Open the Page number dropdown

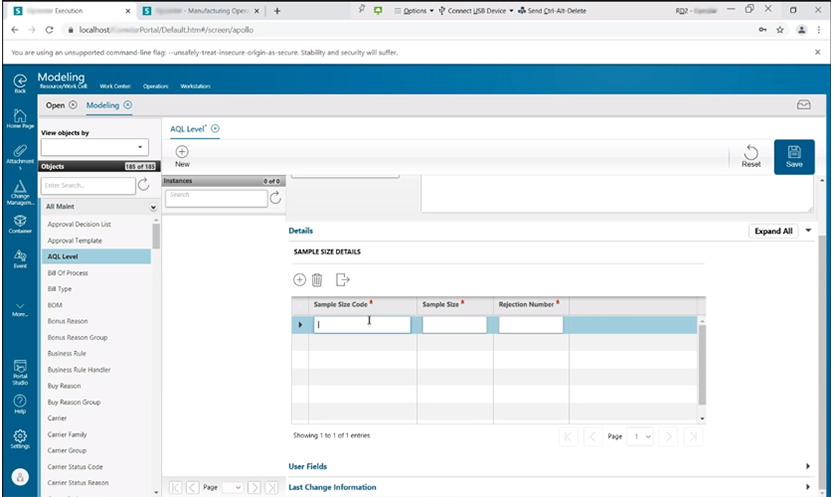pyautogui.click(x=639, y=436)
